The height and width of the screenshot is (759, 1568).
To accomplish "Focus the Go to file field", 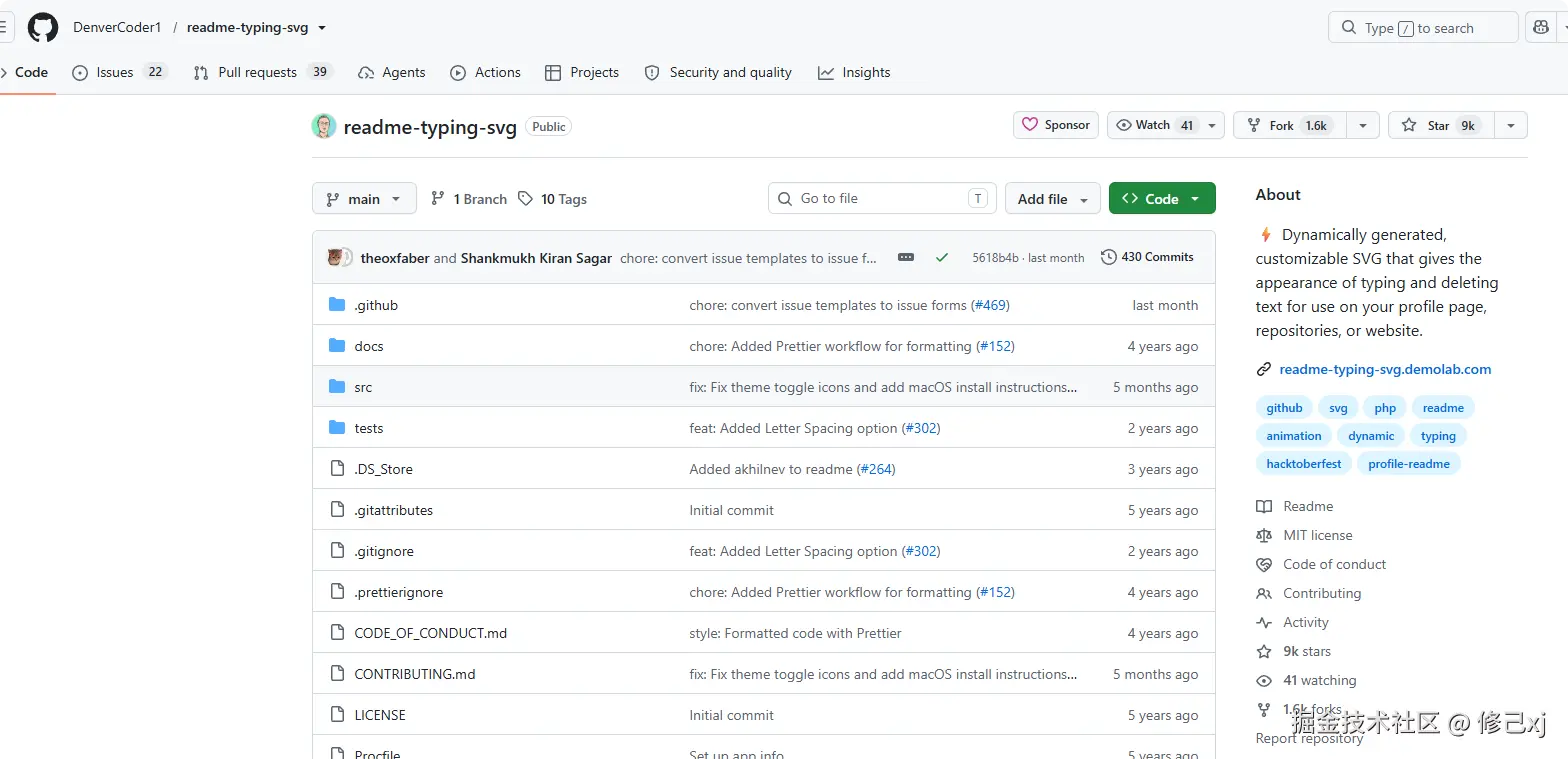I will coord(882,198).
